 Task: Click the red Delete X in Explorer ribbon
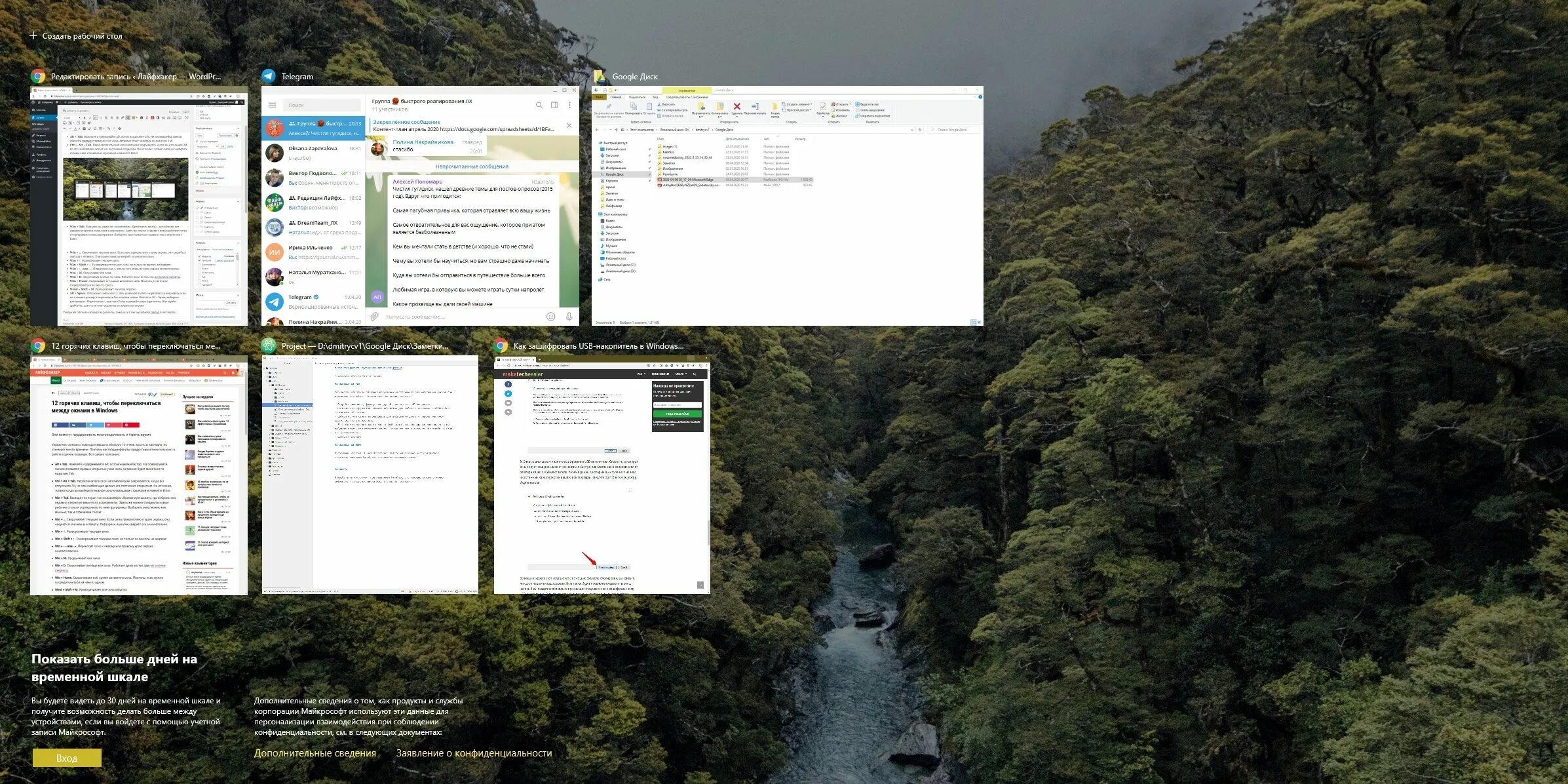pos(736,106)
